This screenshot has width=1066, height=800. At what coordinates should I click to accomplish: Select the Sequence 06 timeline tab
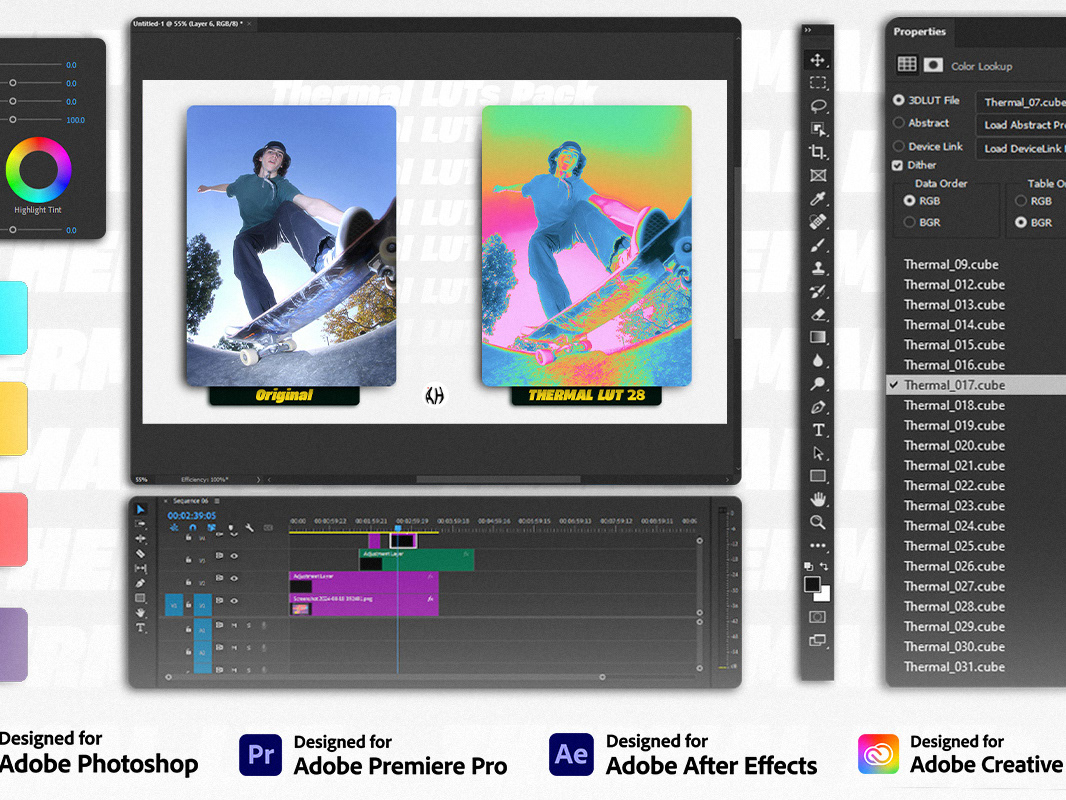(190, 501)
